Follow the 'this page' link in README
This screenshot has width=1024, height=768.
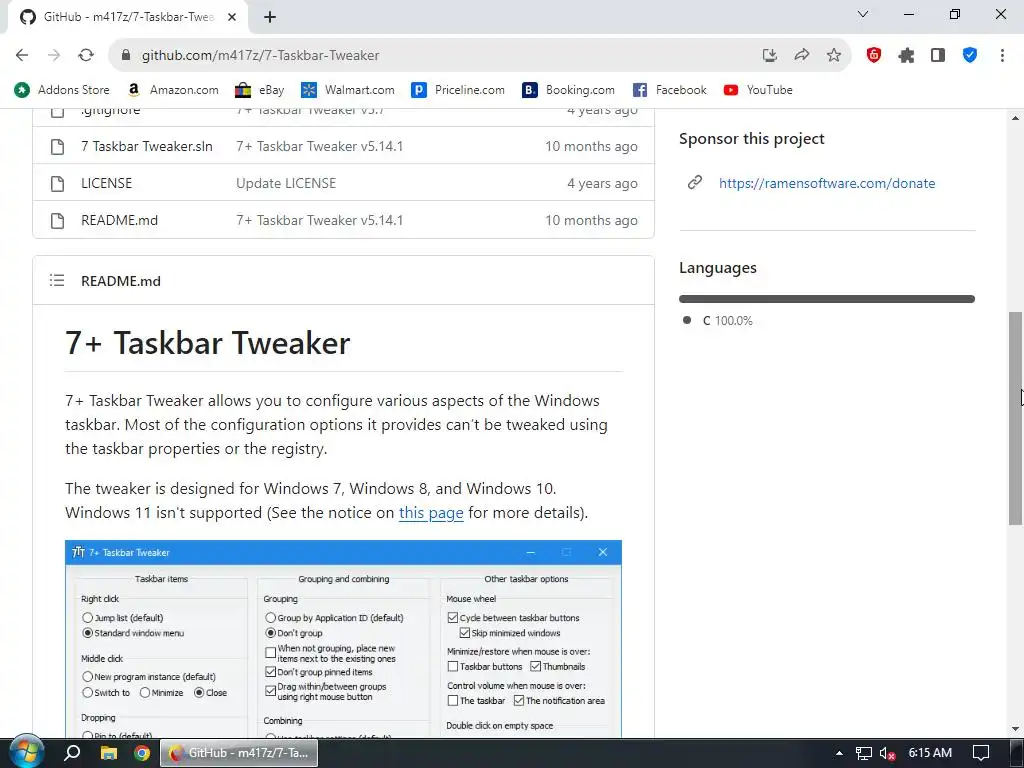coord(431,513)
